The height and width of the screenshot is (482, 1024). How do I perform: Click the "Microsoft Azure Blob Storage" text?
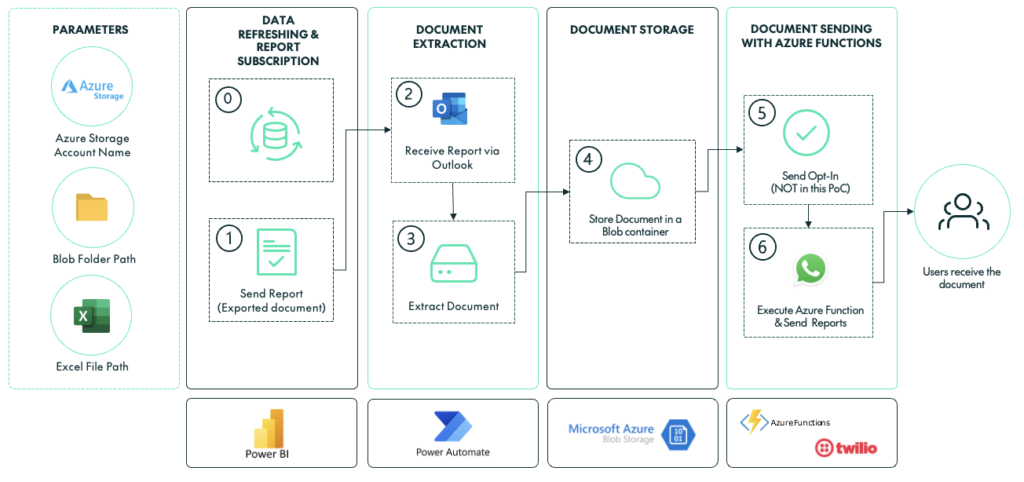tap(611, 433)
